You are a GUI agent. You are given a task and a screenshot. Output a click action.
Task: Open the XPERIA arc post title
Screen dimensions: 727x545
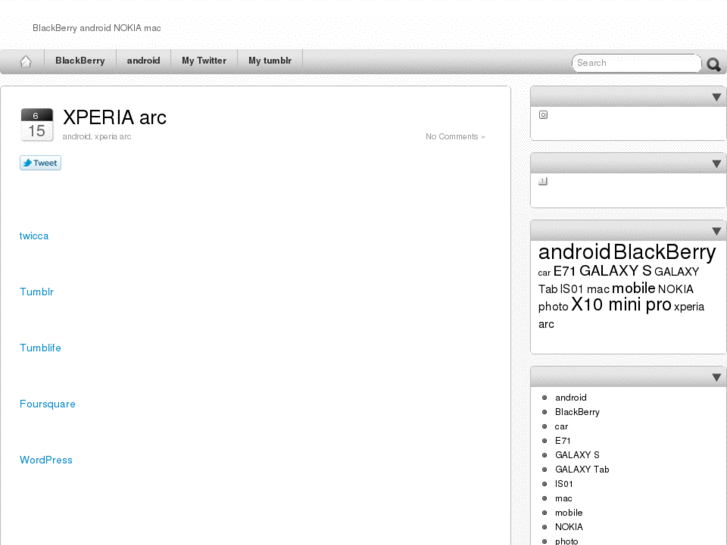(115, 117)
